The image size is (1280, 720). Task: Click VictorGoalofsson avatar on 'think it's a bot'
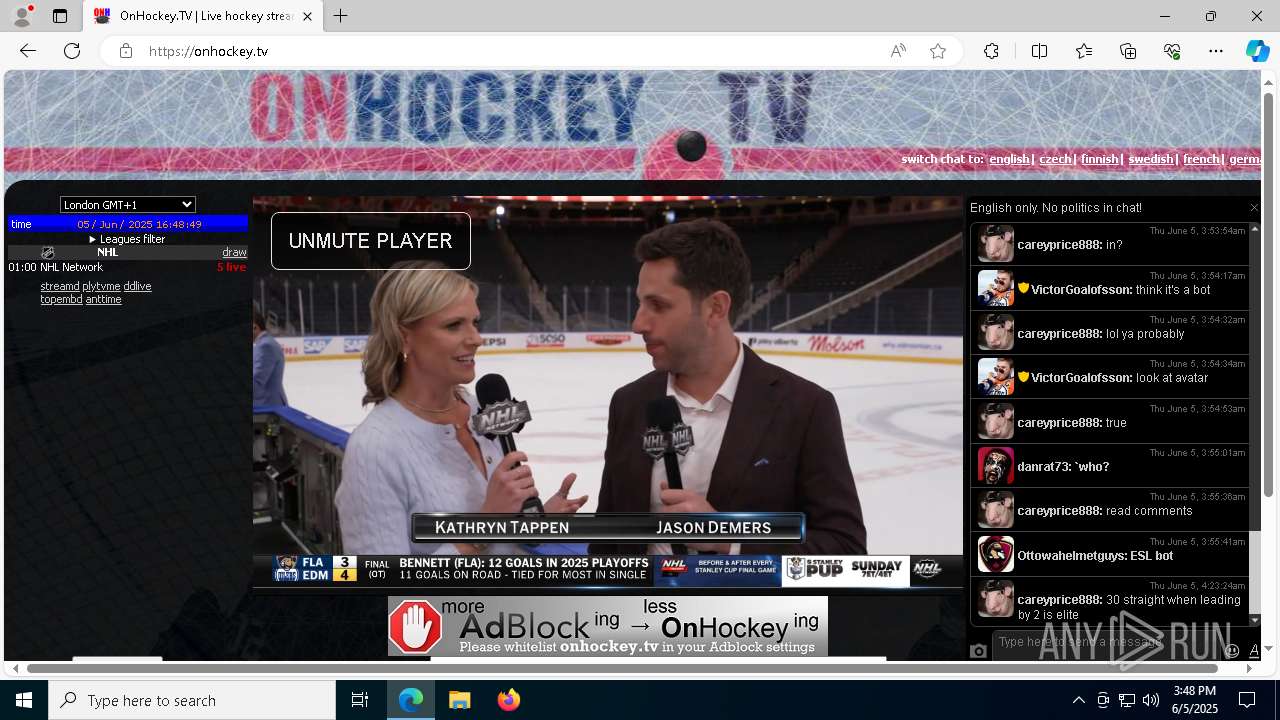point(995,288)
